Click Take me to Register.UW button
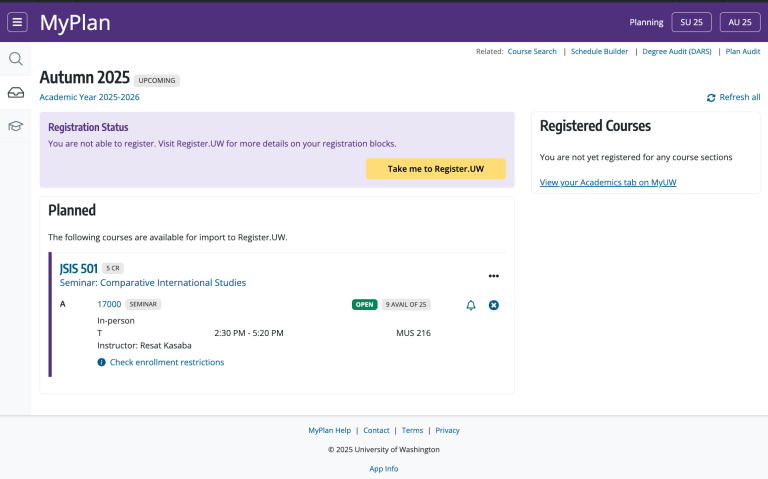Screen dimensions: 768x479 (435, 168)
